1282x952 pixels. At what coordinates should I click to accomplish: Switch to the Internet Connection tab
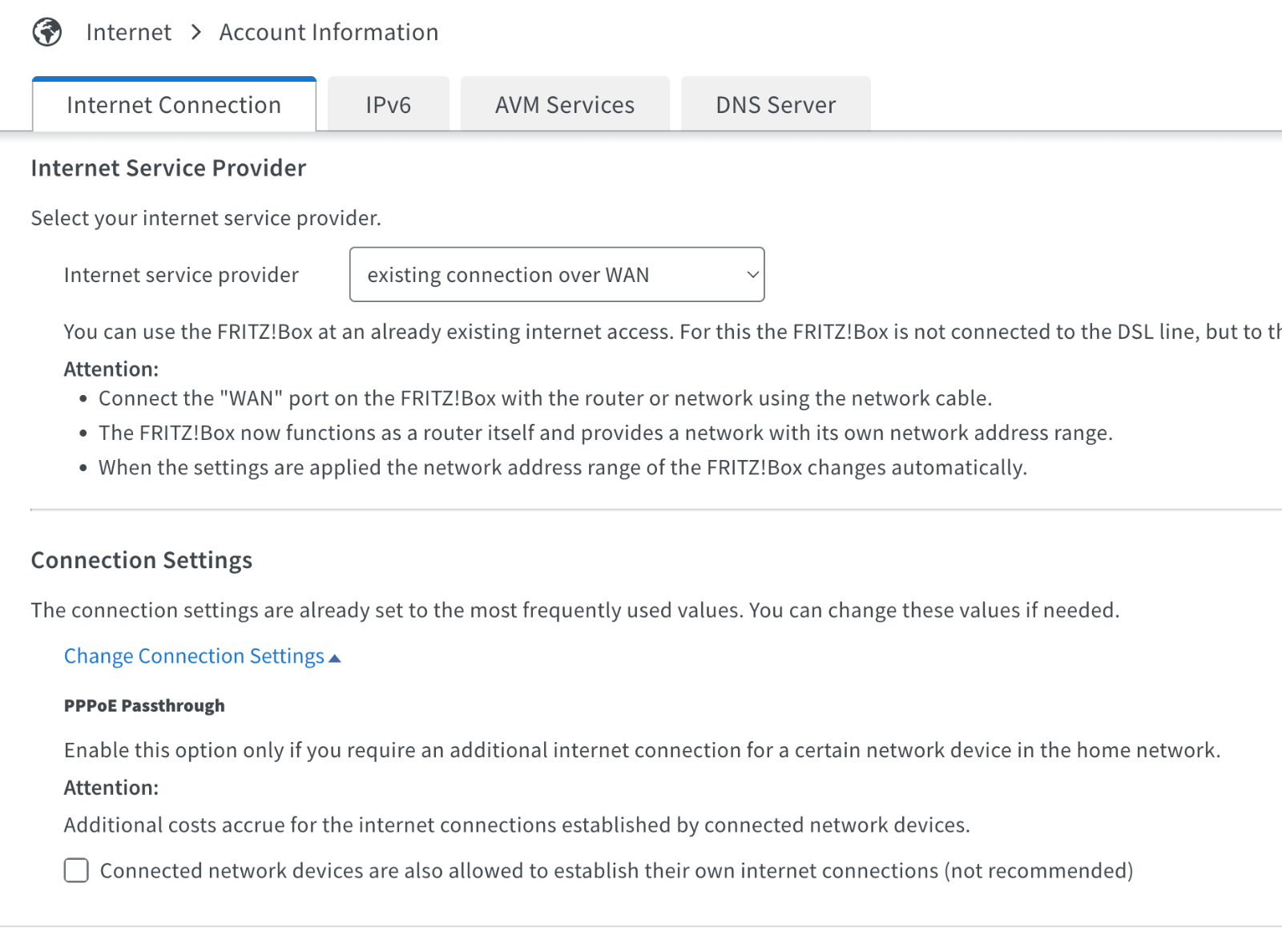[174, 104]
